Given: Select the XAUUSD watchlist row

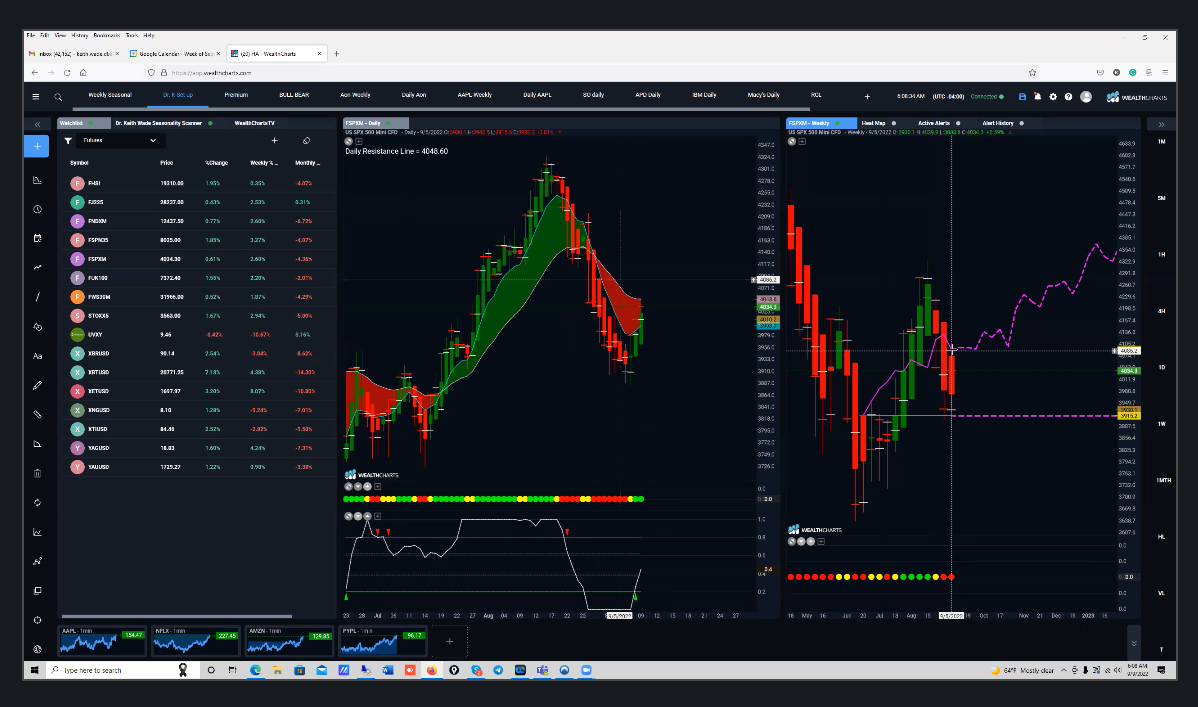Looking at the screenshot, I should coord(199,466).
